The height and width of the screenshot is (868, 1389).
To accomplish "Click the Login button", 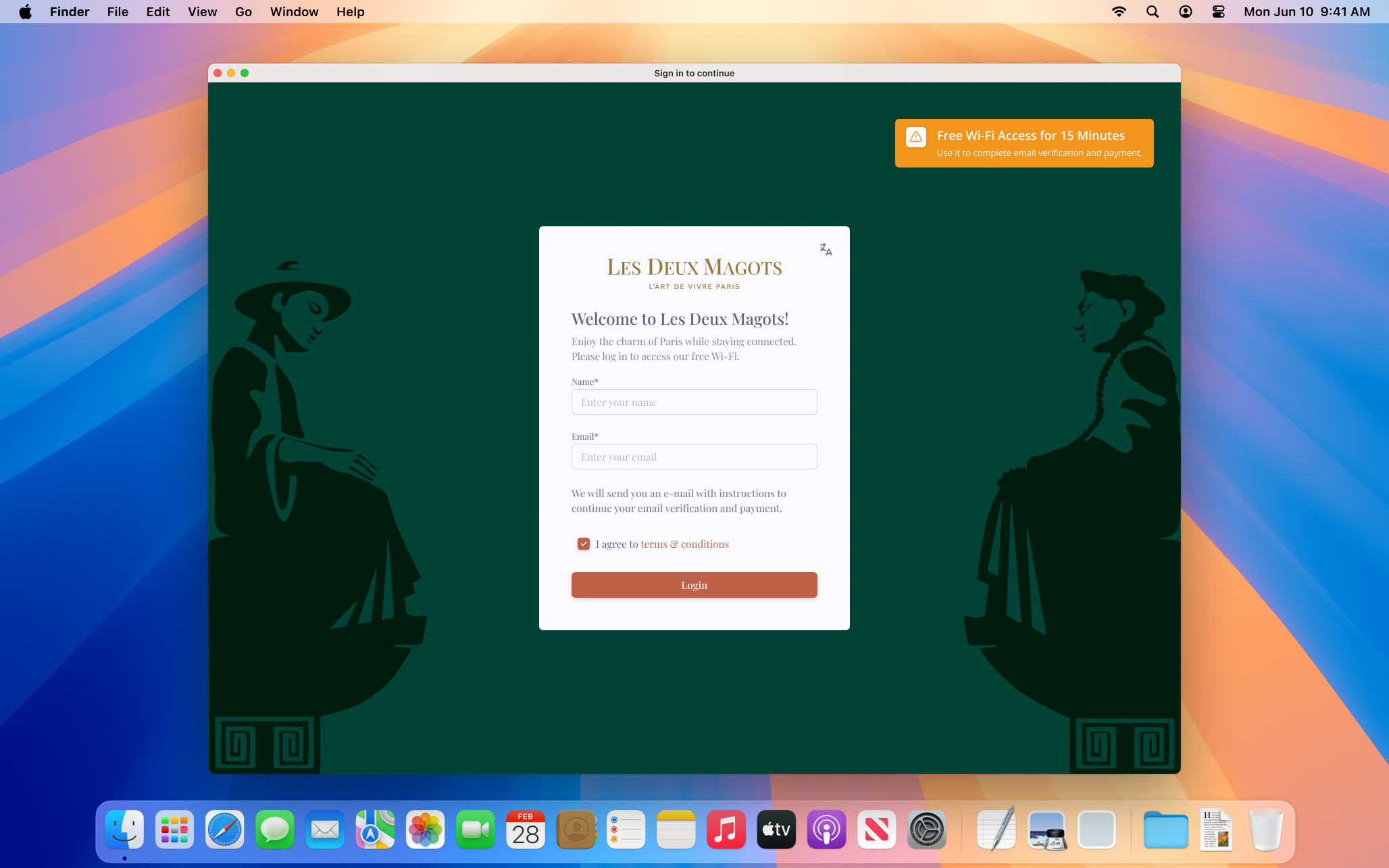I will point(694,585).
